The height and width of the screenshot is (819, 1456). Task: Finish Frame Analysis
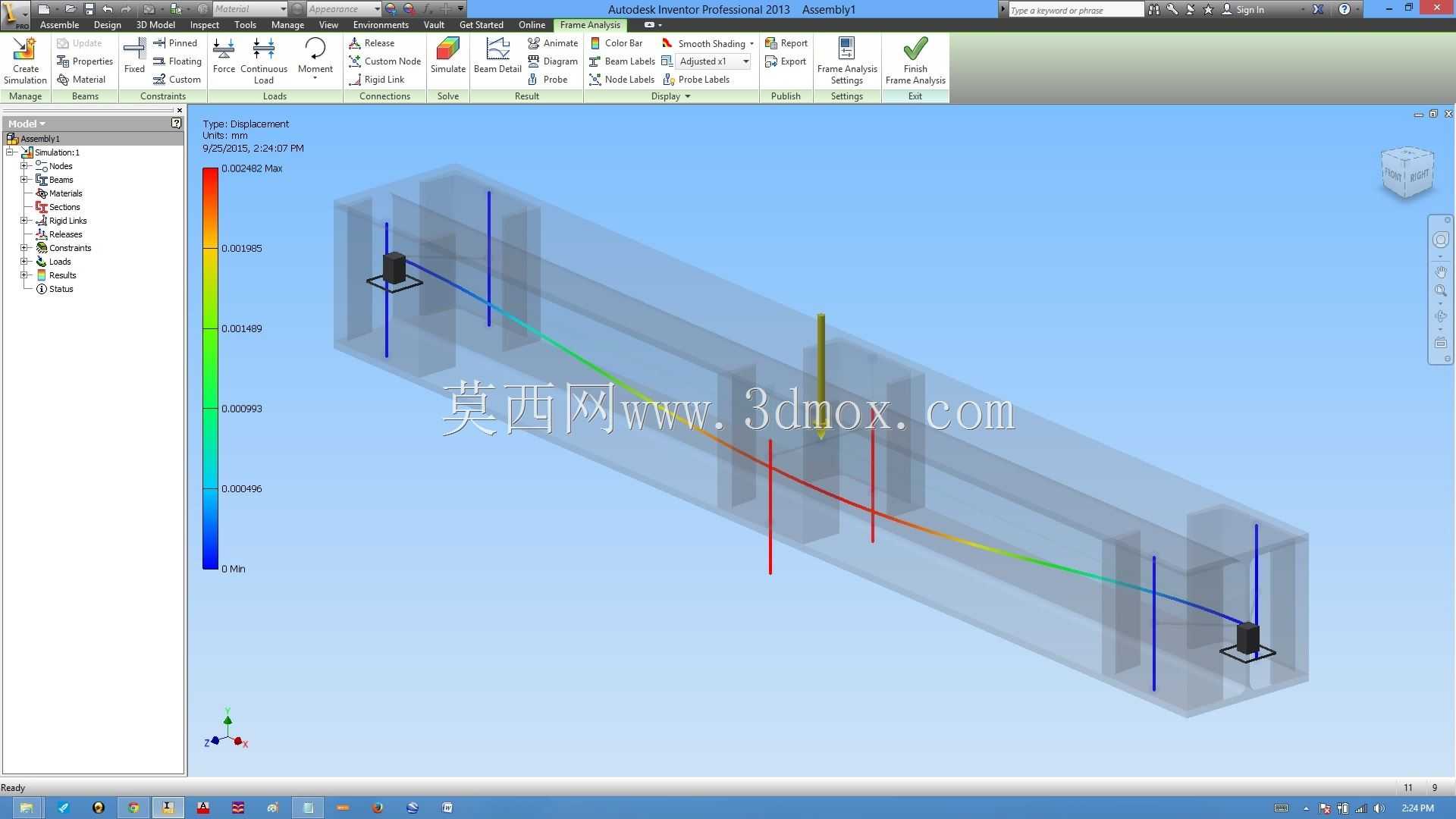[915, 60]
